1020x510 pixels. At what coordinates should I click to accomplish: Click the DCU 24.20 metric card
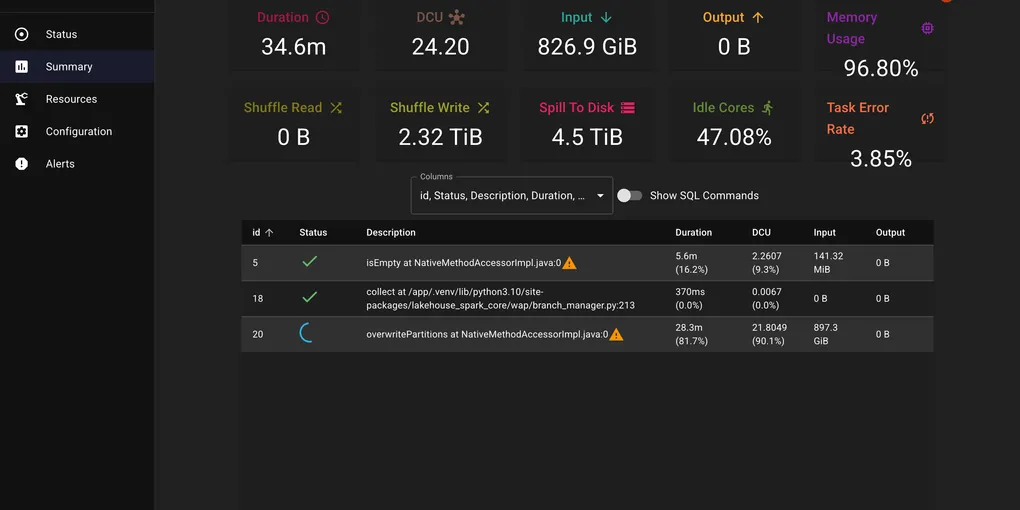pos(440,35)
